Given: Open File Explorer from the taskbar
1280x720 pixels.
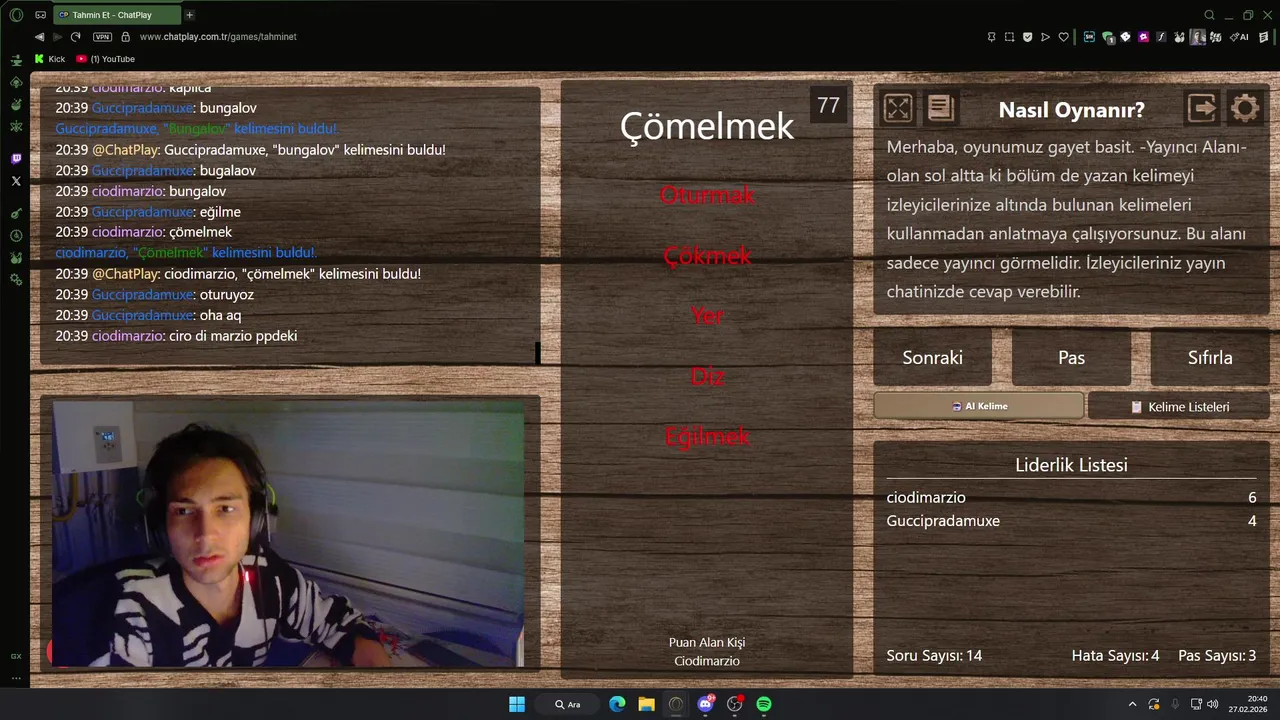Looking at the screenshot, I should click(647, 704).
